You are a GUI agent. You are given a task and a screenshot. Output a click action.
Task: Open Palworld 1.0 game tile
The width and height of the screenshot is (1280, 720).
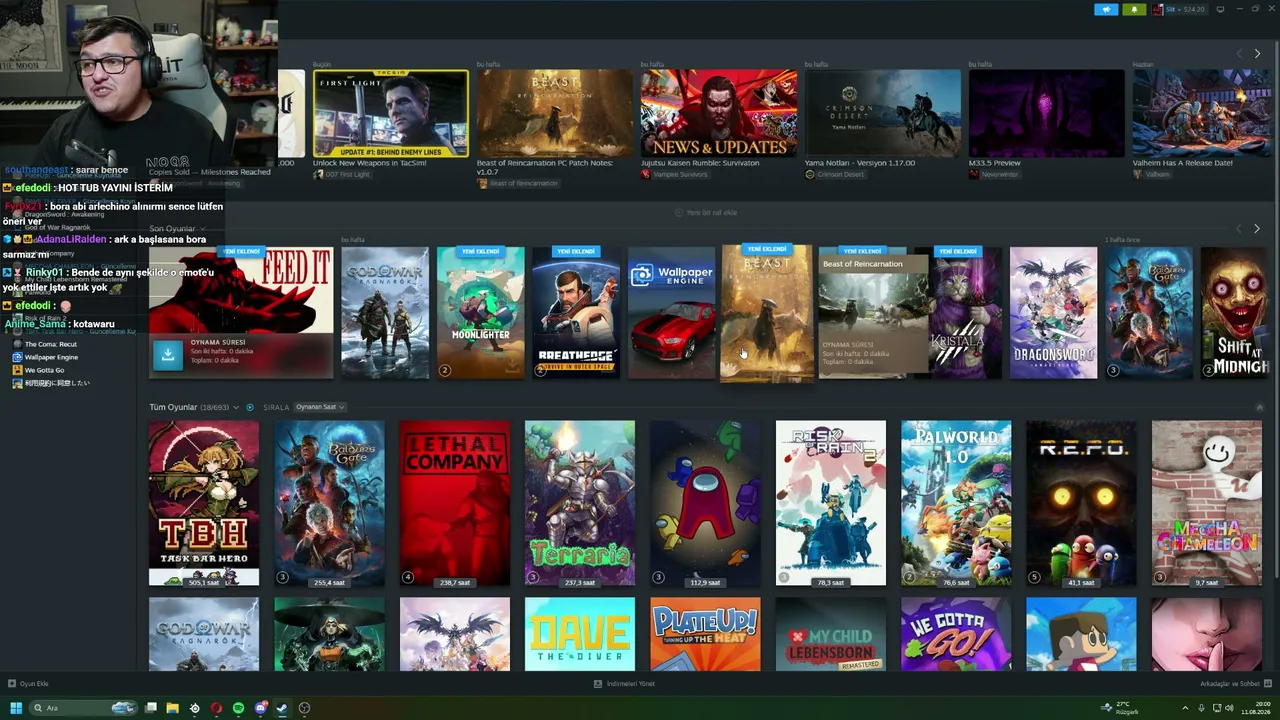(956, 503)
